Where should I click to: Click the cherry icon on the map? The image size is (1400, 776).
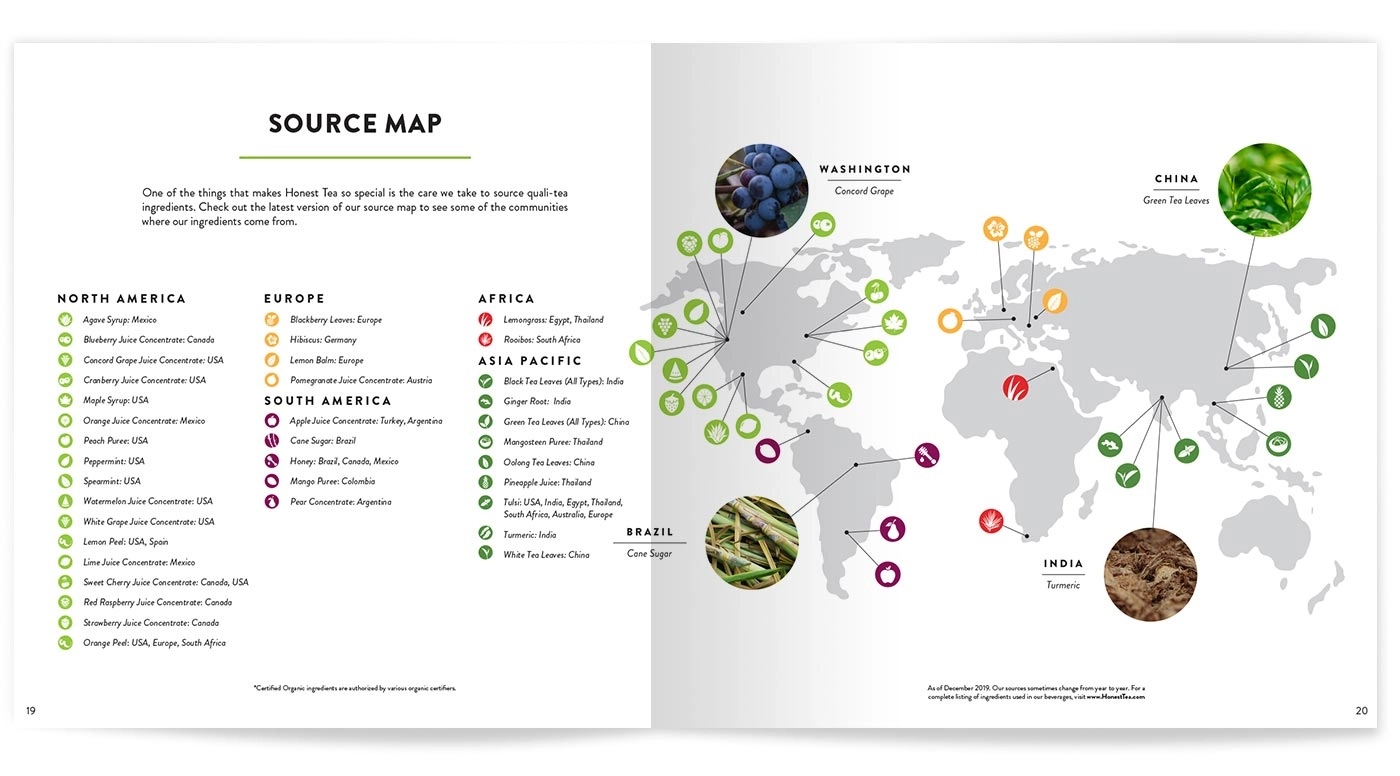point(877,291)
